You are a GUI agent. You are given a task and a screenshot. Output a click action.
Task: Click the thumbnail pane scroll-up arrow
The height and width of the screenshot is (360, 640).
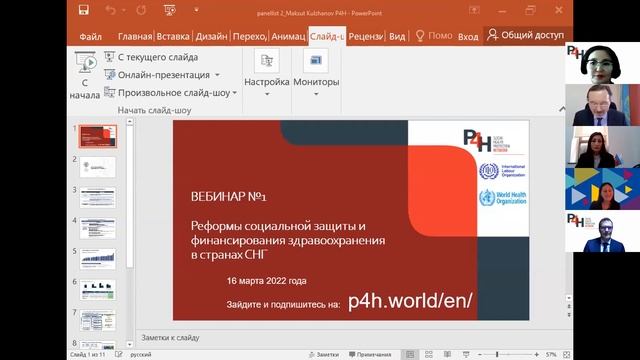[130, 122]
